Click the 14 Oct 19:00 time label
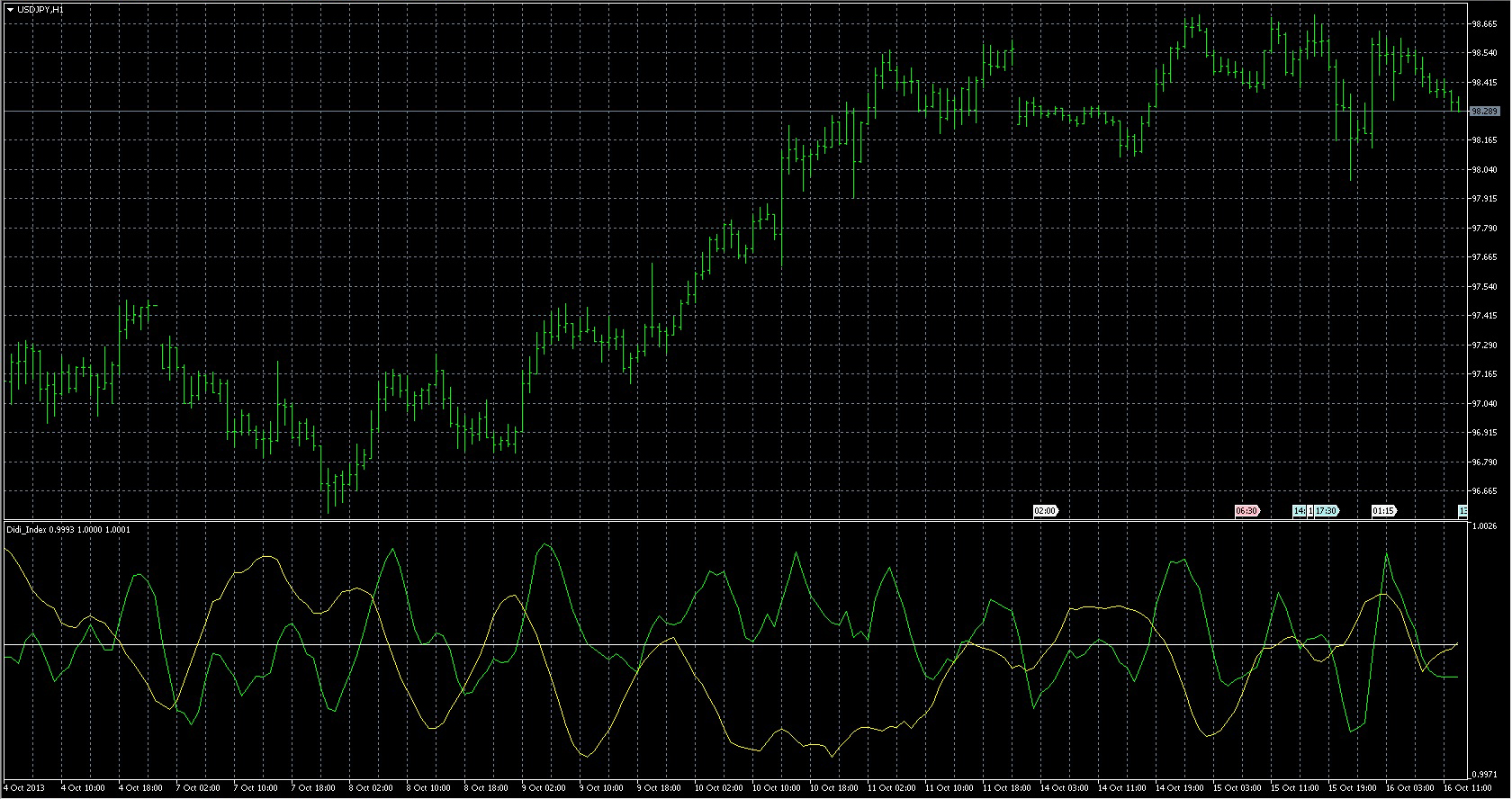 [x=1180, y=788]
